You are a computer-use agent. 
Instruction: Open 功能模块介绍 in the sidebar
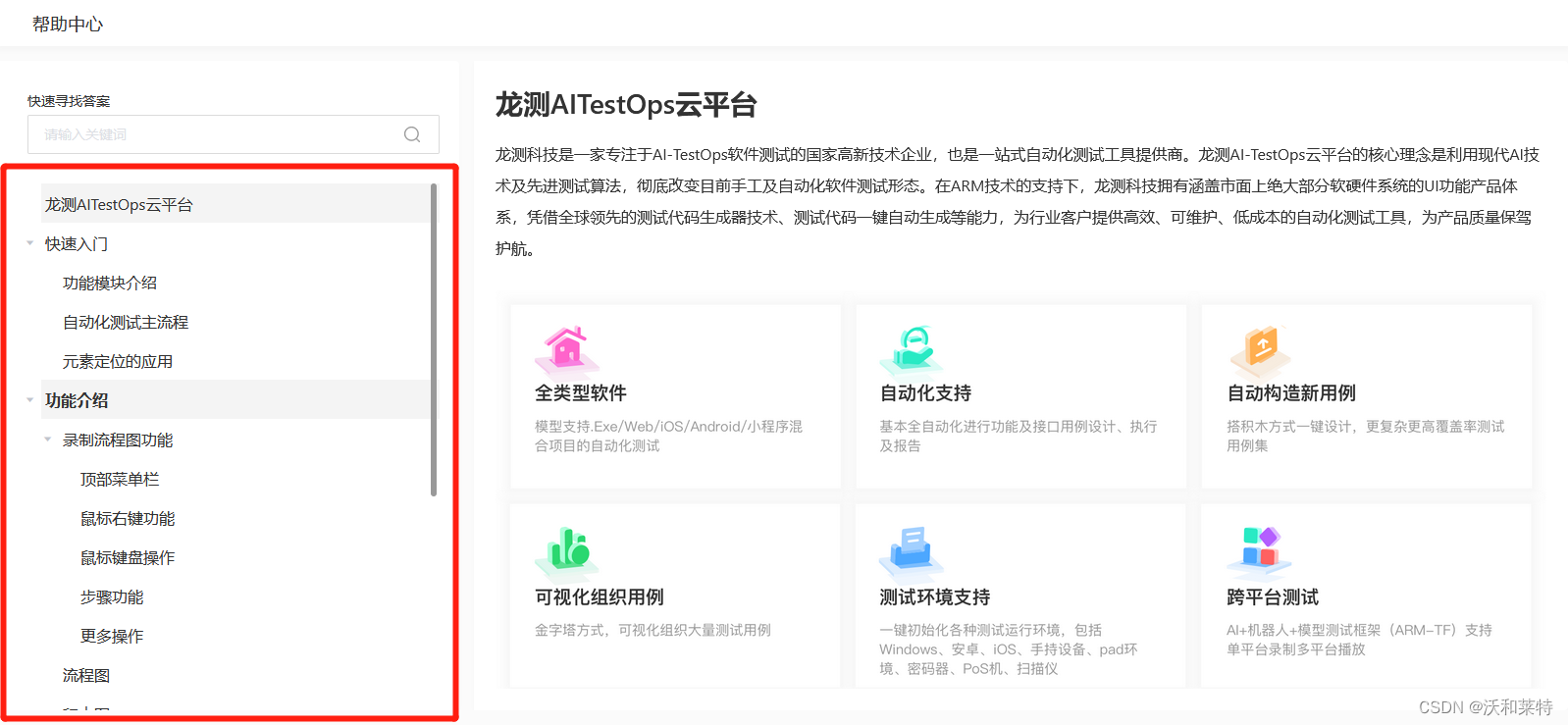point(110,283)
